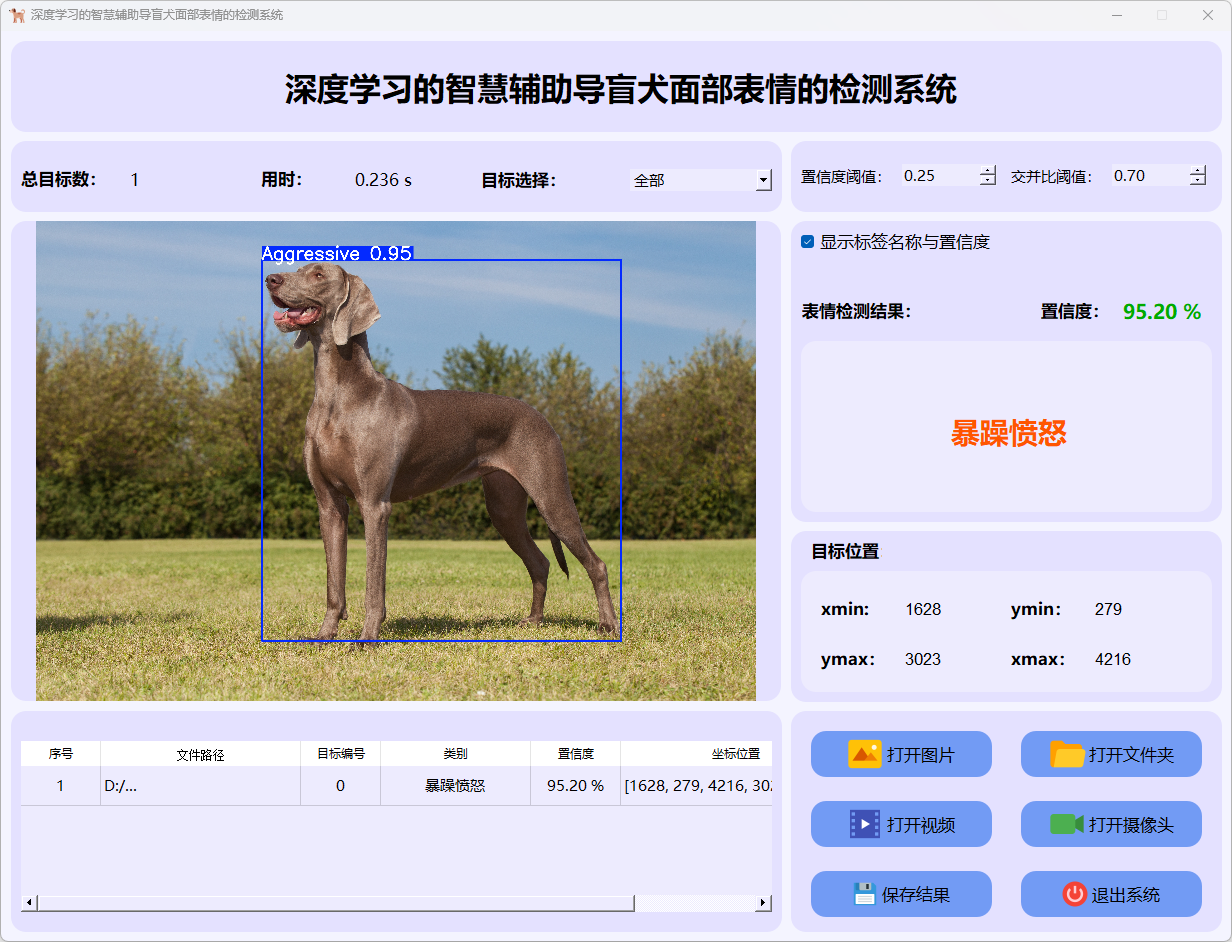Screen dimensions: 1232x942
Task: Click the 坐标位置 column header
Action: click(x=696, y=754)
